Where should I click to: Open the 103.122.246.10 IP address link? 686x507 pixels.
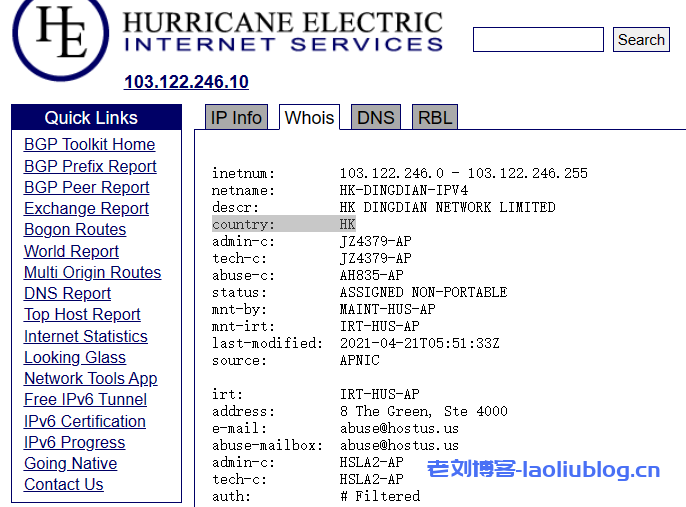[x=186, y=82]
